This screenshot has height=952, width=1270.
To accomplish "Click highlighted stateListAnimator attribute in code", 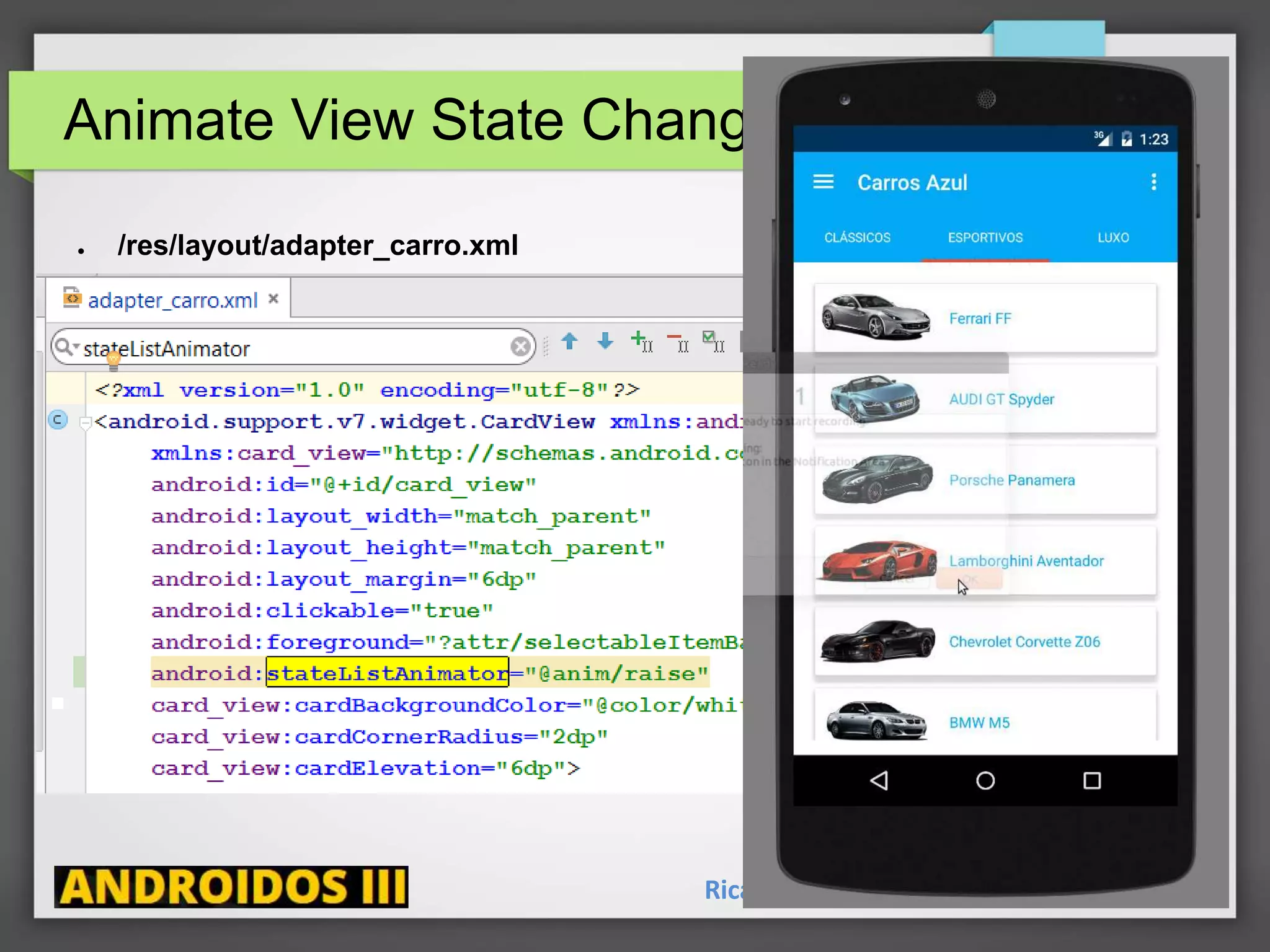I will click(388, 672).
